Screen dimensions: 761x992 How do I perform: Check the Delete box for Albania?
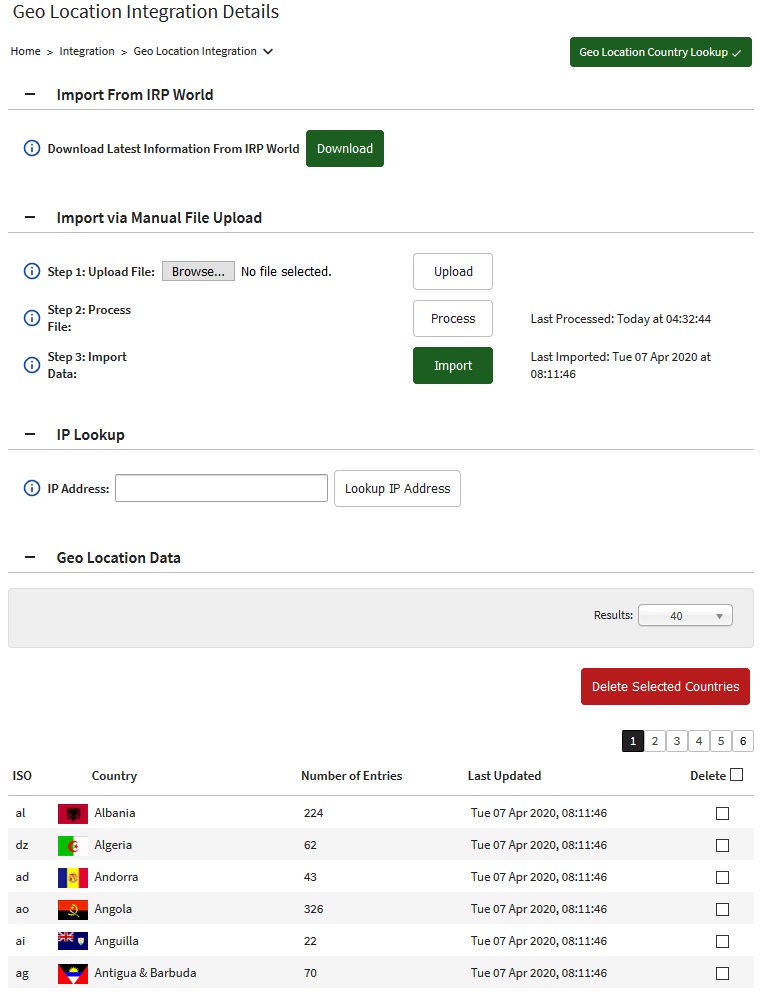coord(722,814)
